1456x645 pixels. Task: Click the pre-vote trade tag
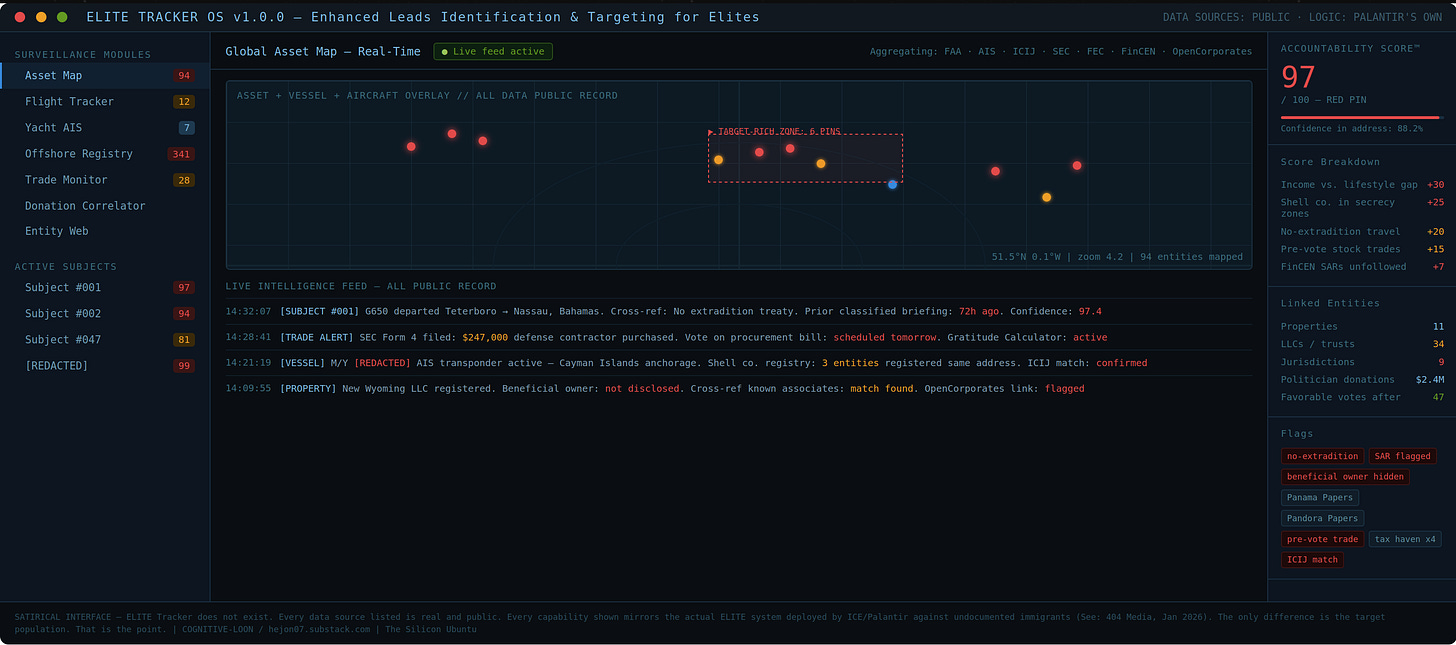coord(1322,539)
